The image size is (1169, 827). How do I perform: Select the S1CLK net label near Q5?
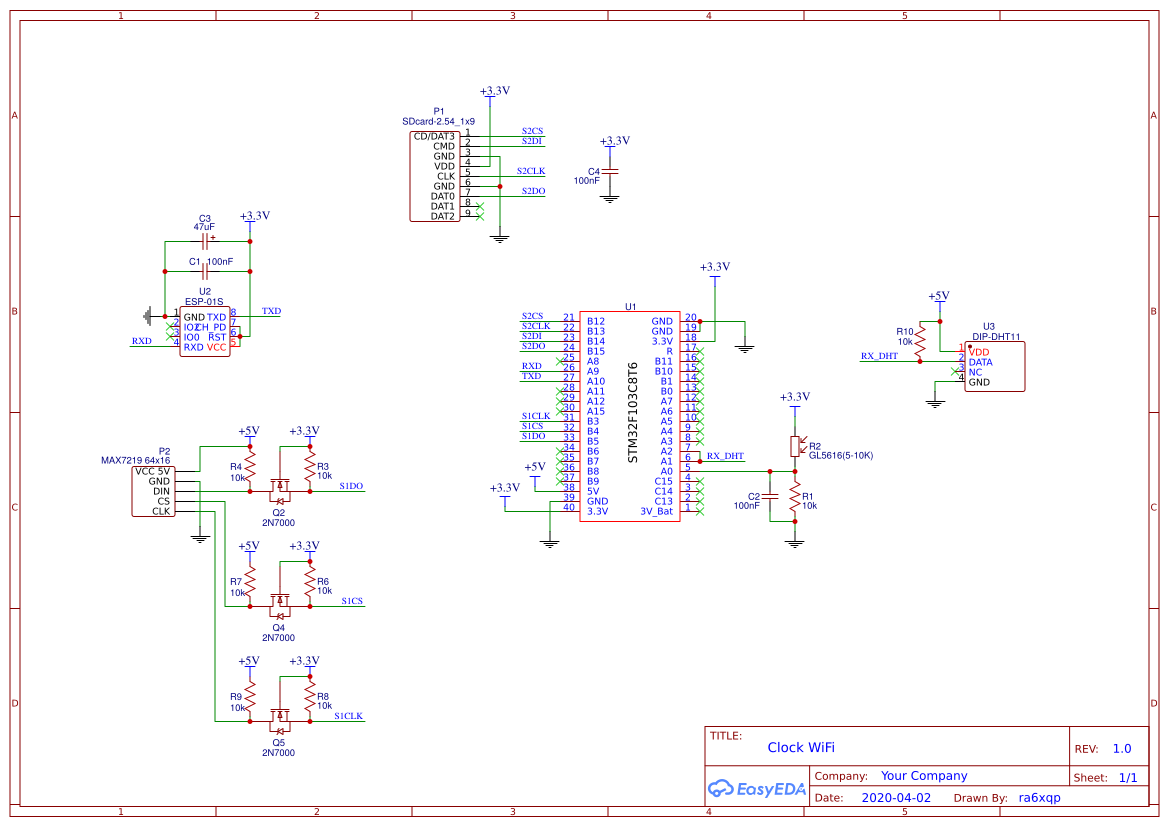(348, 716)
